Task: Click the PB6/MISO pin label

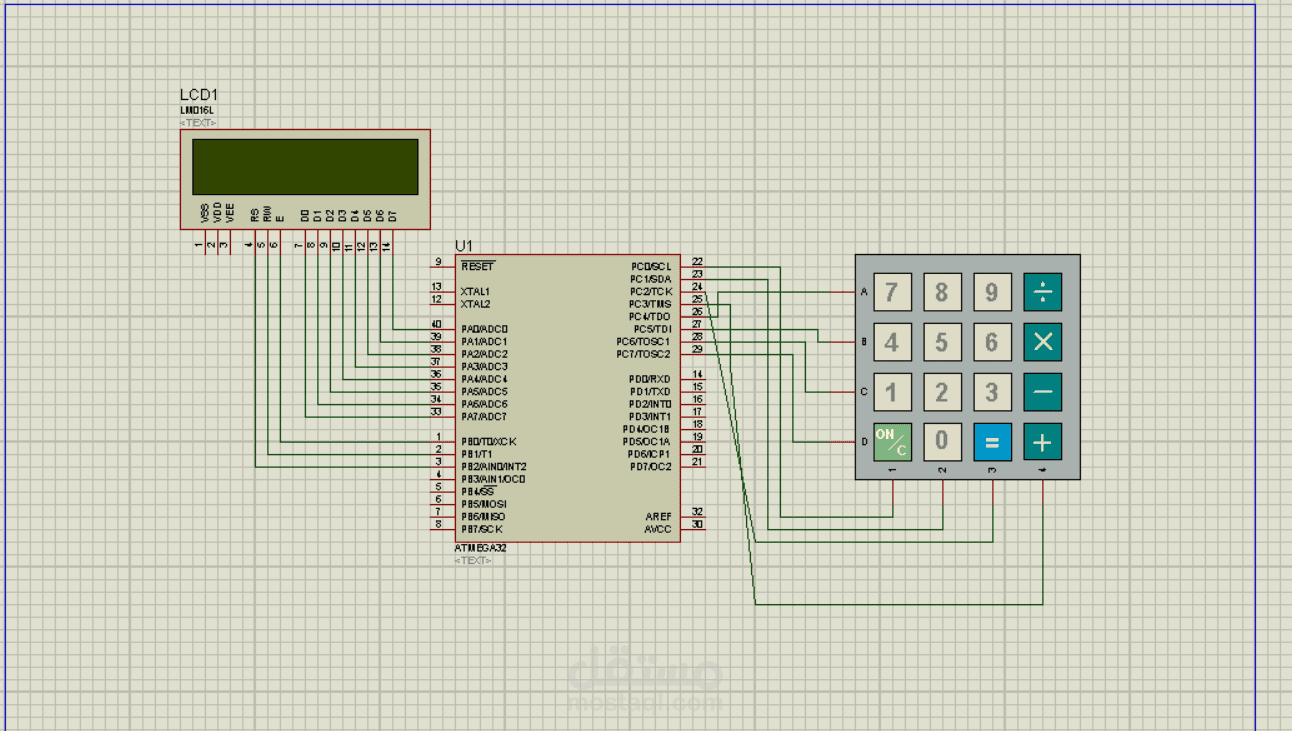Action: pyautogui.click(x=484, y=516)
